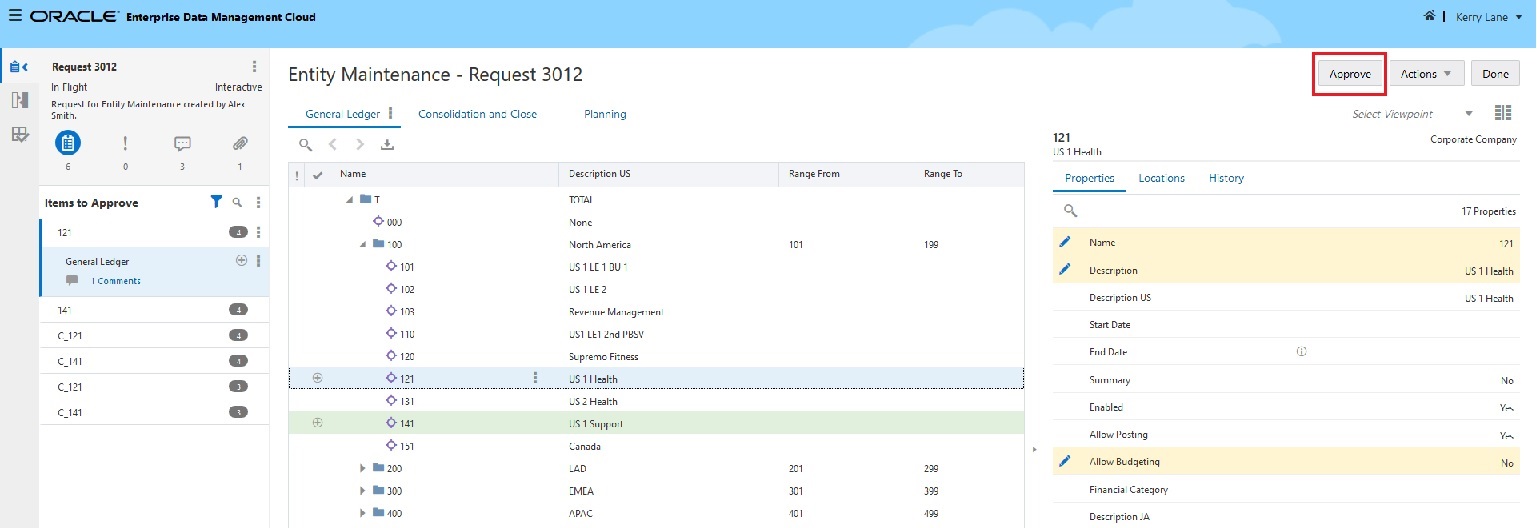Click the Start Date property field
The image size is (1537, 528).
(1285, 325)
